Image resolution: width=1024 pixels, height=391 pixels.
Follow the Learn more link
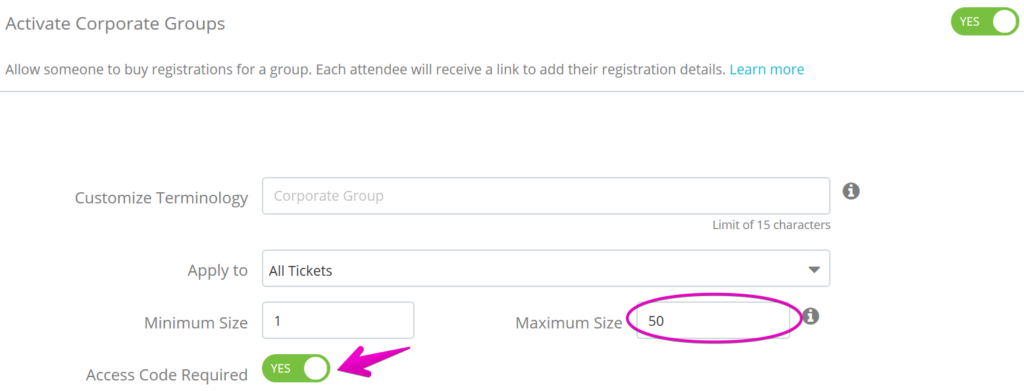tap(767, 69)
